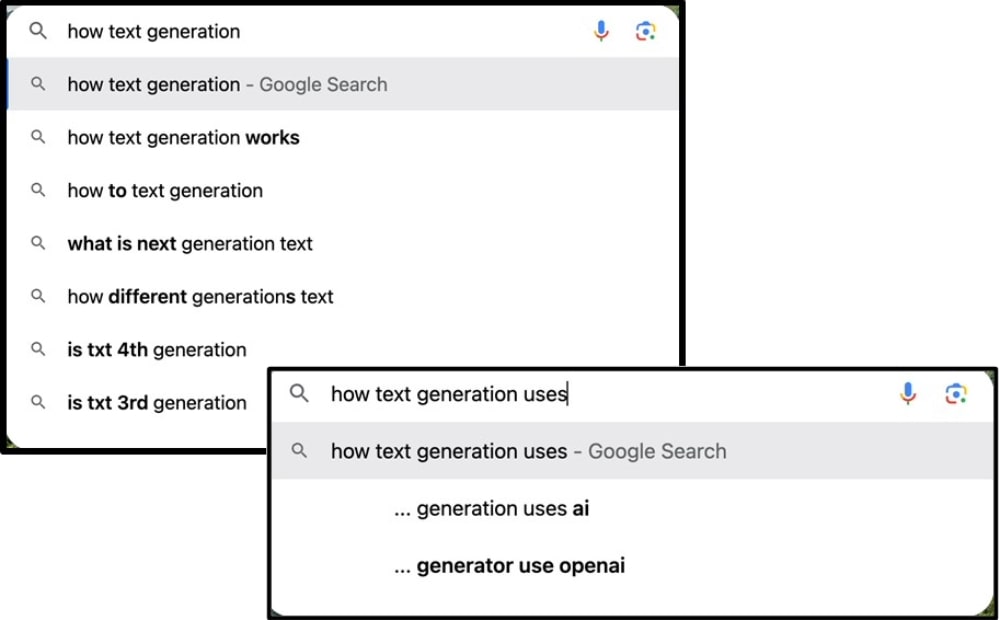Viewport: 1000px width, 620px height.
Task: Select 'is txt 4th generation' from suggestions
Action: [156, 349]
